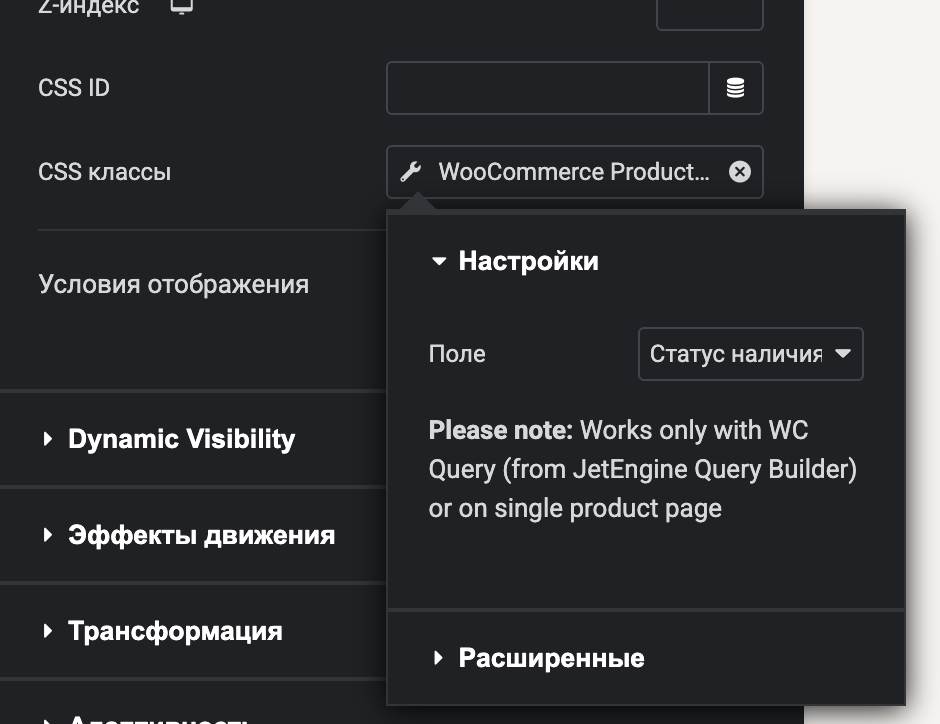
Task: Remove WooCommerce Product dynamic tag with X icon
Action: click(740, 172)
